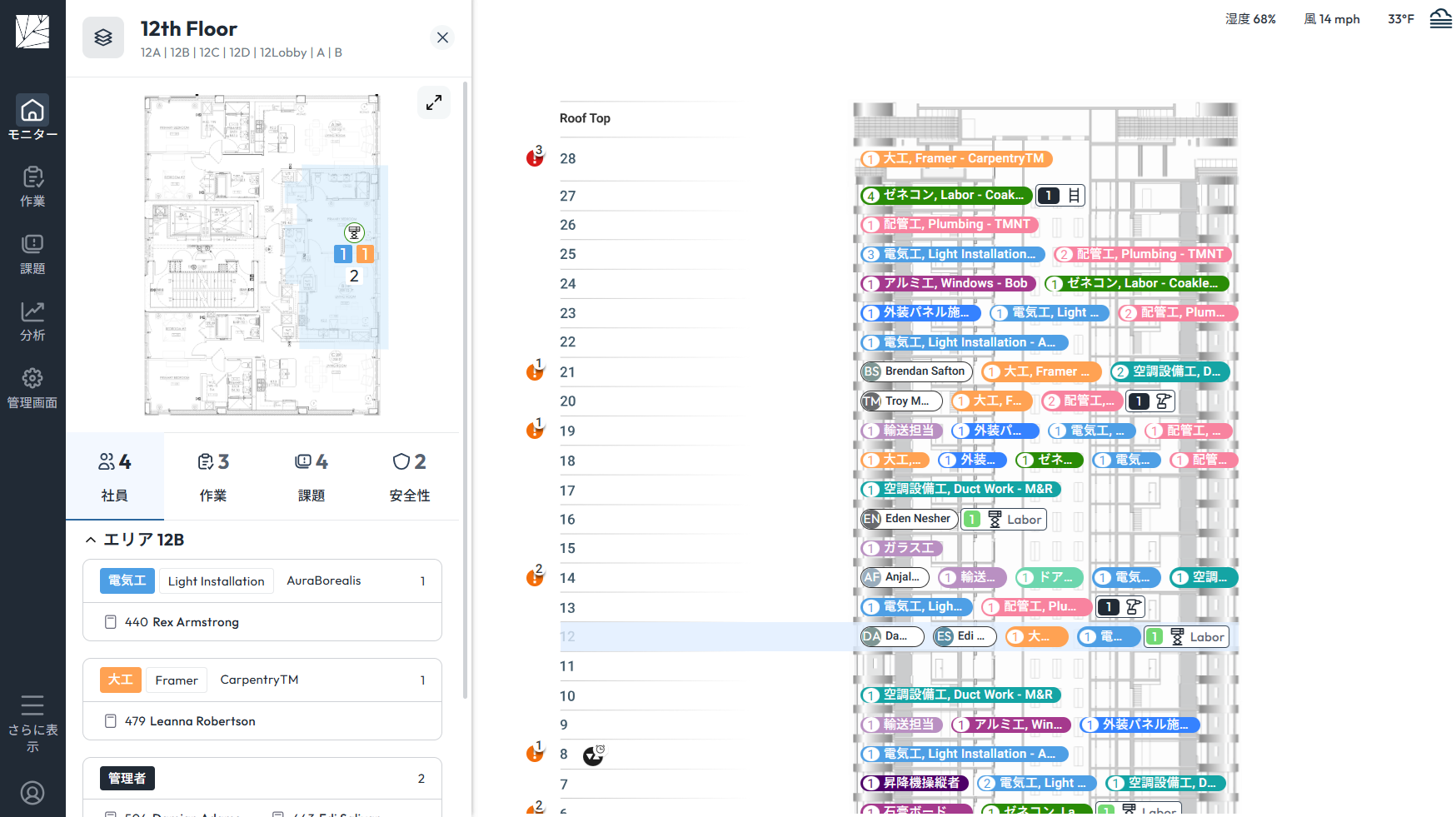This screenshot has width=1456, height=817.
Task: Click the red alert flame beside floor 28
Action: pyautogui.click(x=534, y=157)
